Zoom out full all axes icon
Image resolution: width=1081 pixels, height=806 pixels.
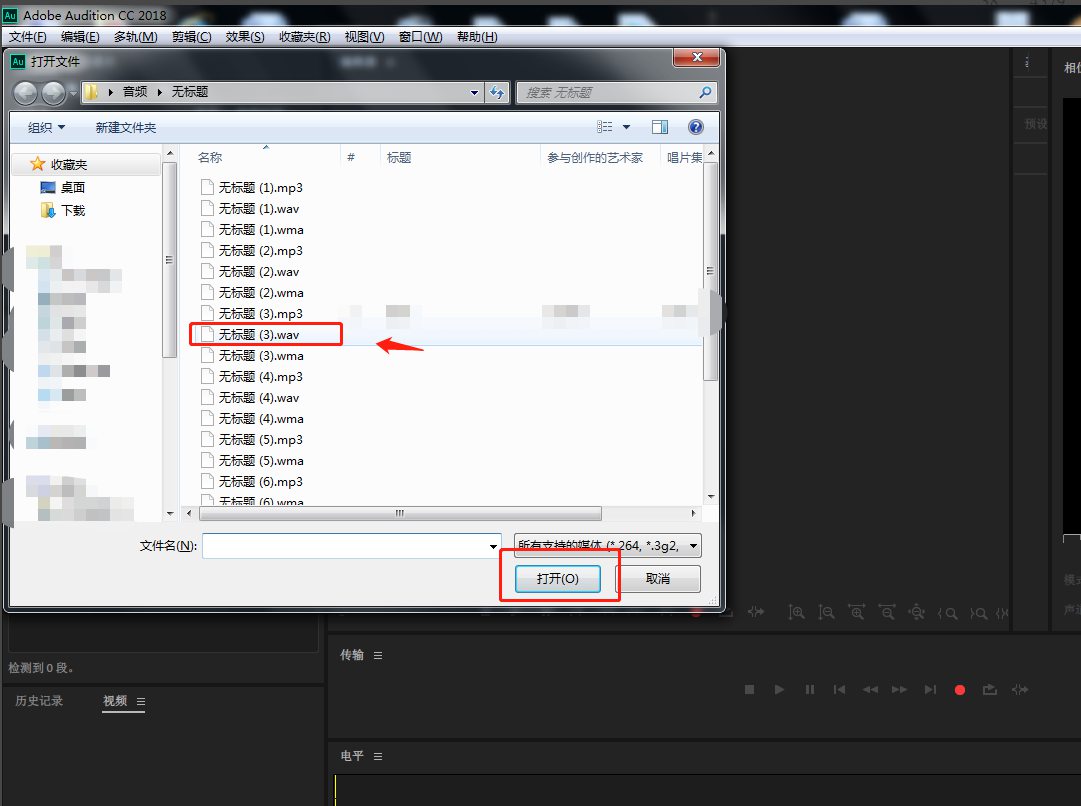point(916,612)
